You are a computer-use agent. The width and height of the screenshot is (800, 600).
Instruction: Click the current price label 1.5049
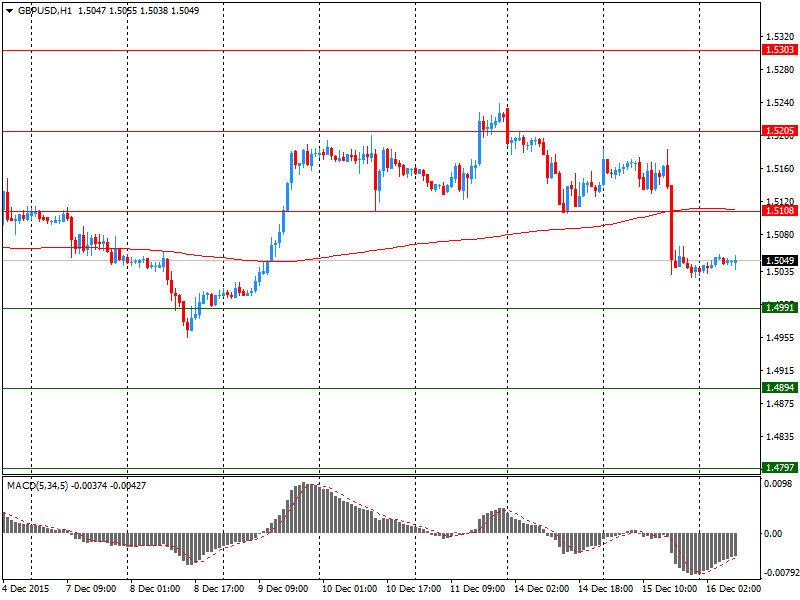click(x=779, y=261)
